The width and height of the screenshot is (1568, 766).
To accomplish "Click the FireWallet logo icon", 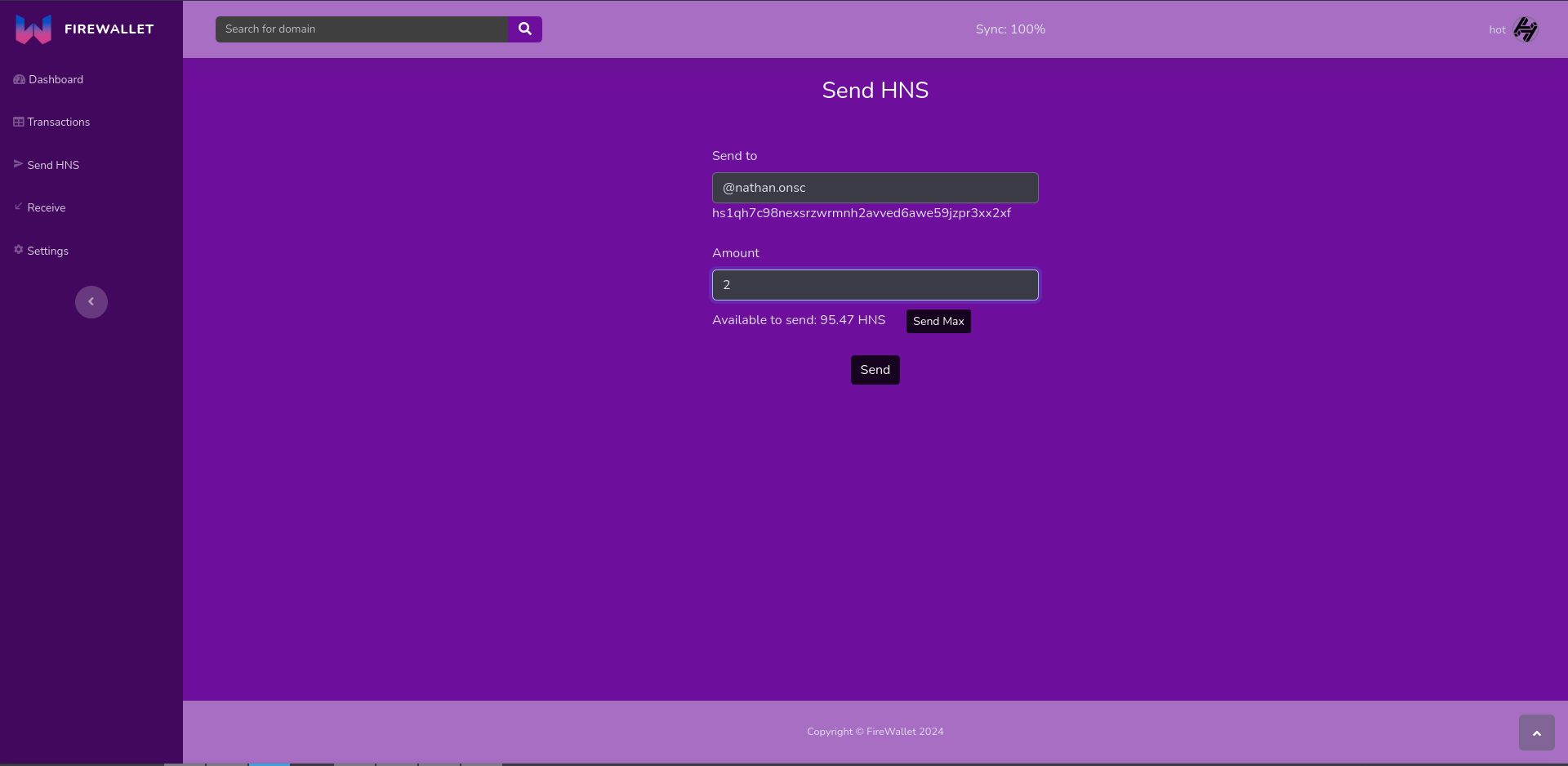I will tap(33, 29).
